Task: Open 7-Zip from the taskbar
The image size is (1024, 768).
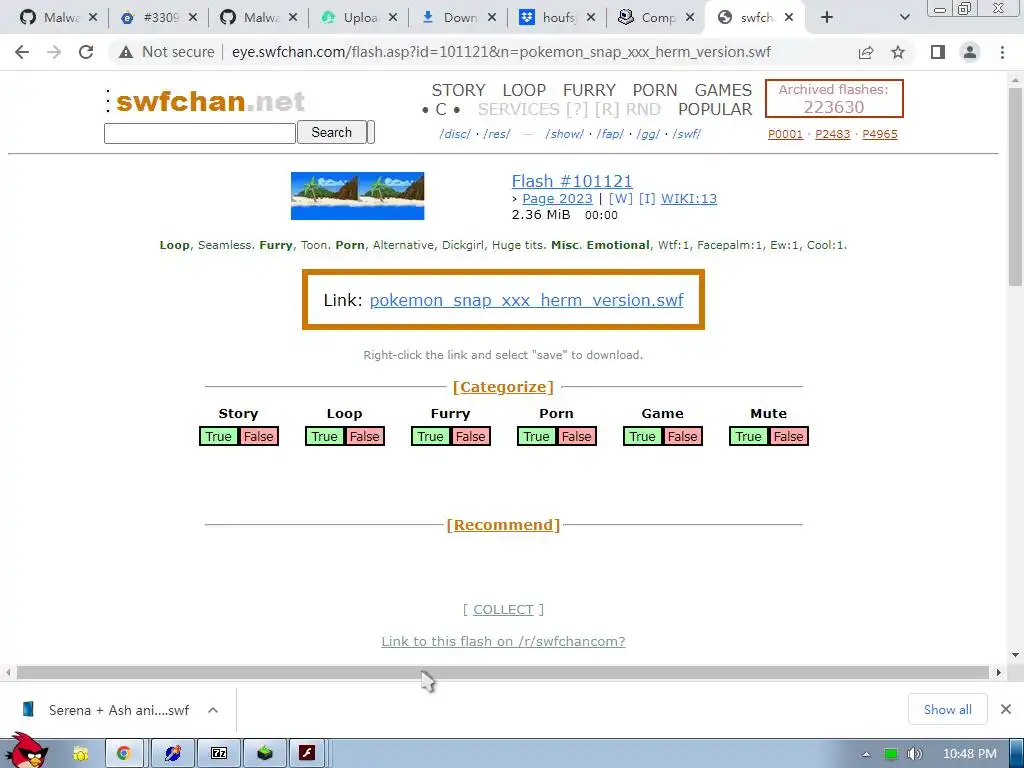Action: [219, 754]
